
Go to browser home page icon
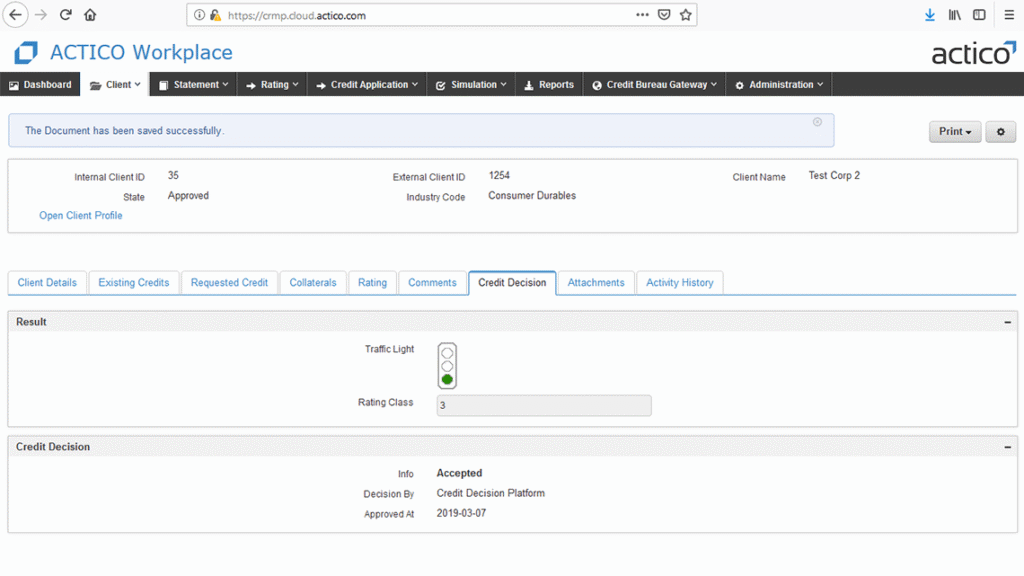pyautogui.click(x=91, y=15)
